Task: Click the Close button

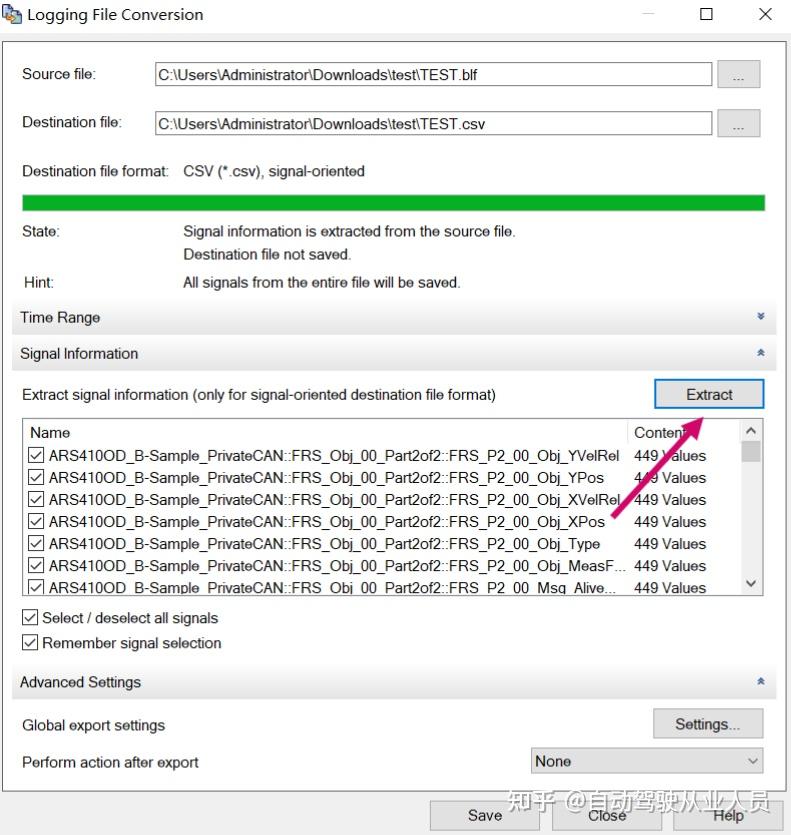Action: (x=607, y=815)
